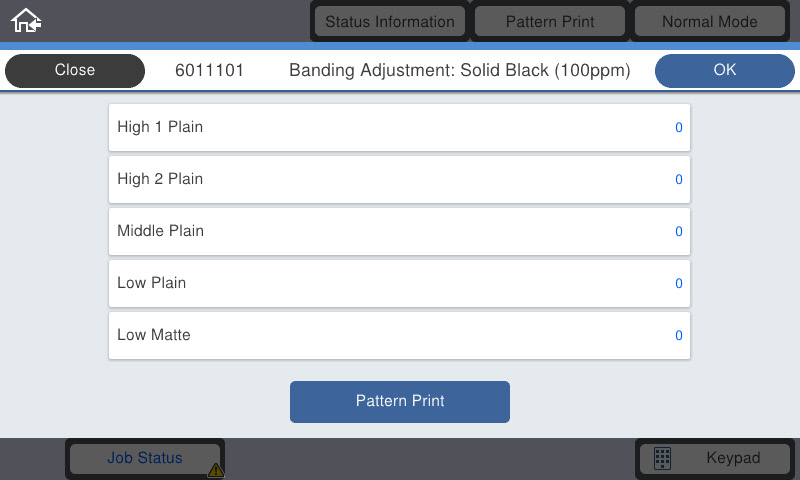Show the Keypad
This screenshot has width=800, height=480.
pos(715,458)
